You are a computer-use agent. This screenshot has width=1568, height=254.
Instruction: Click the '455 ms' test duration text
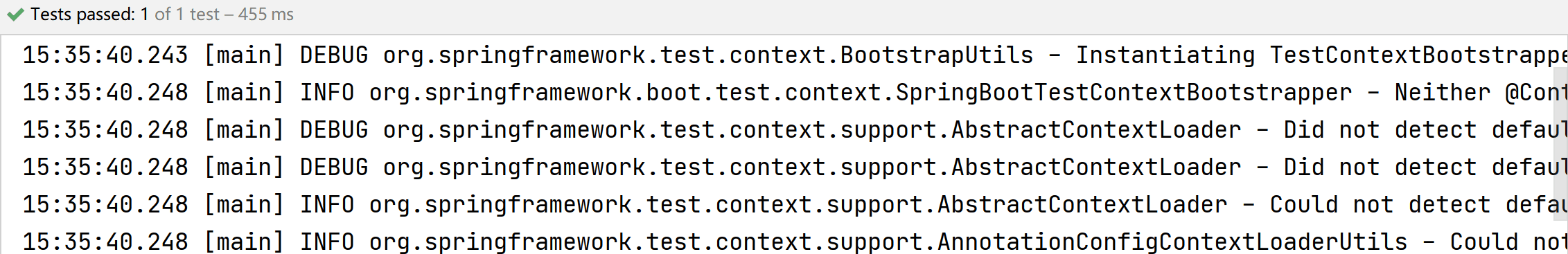pos(265,15)
